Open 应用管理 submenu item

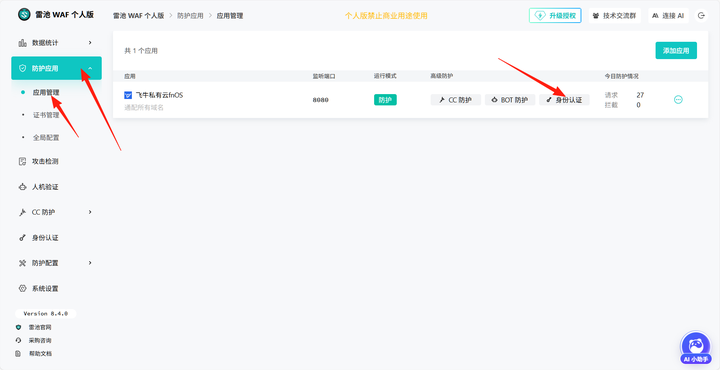[x=46, y=92]
